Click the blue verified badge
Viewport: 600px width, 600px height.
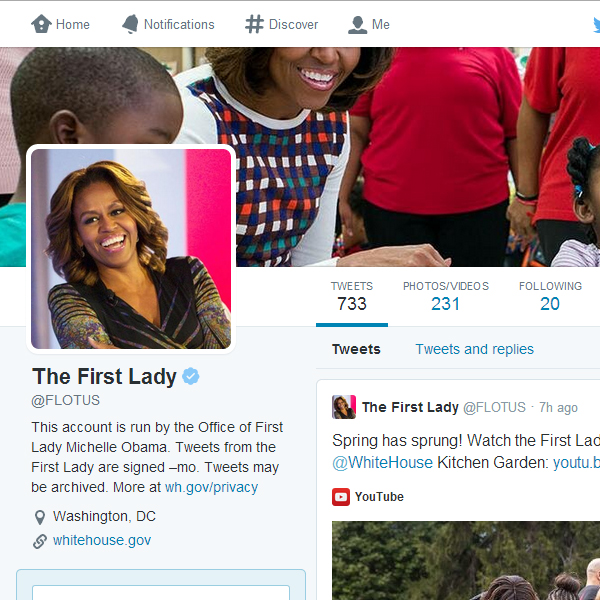point(191,376)
